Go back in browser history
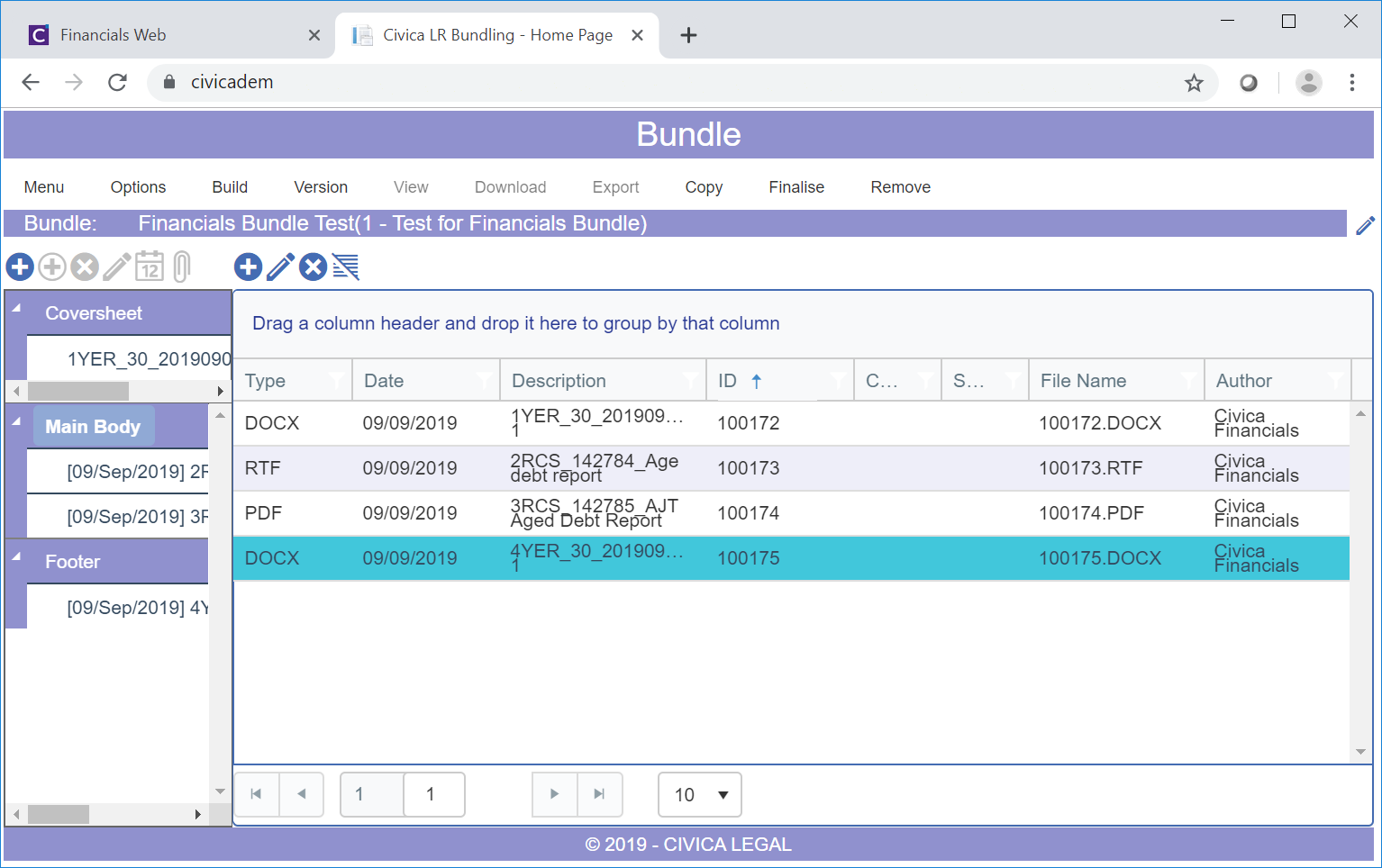 click(31, 83)
